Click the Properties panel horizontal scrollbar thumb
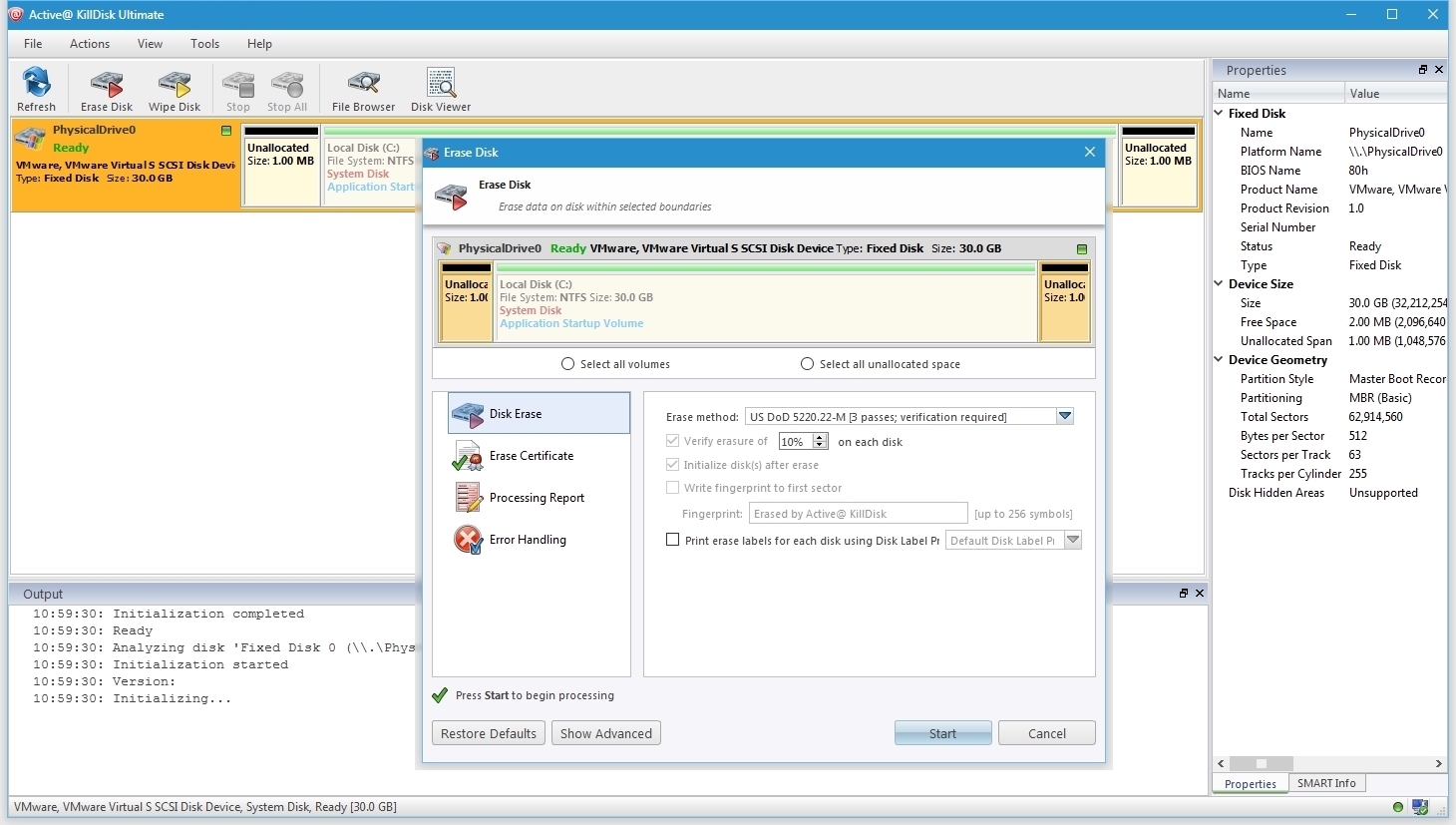 click(1261, 763)
